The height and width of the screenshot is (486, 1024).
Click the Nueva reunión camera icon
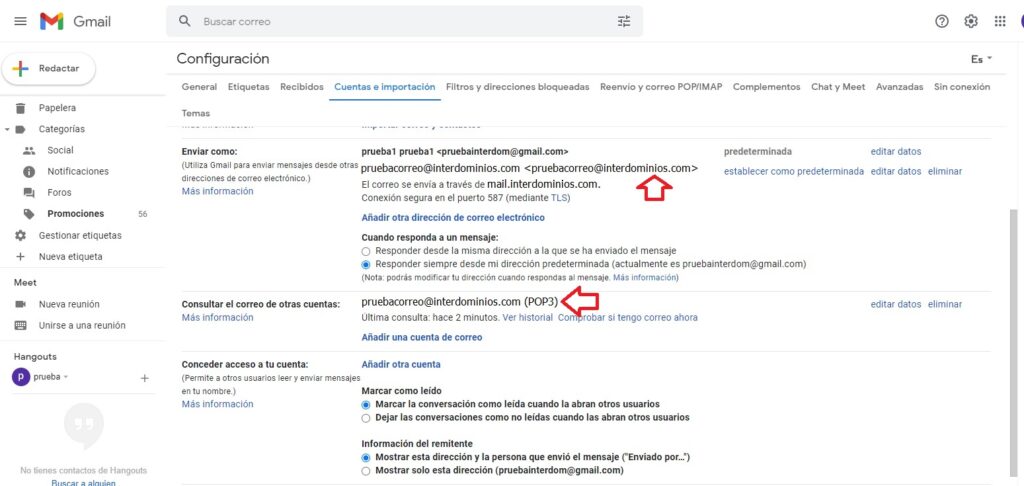pos(20,304)
